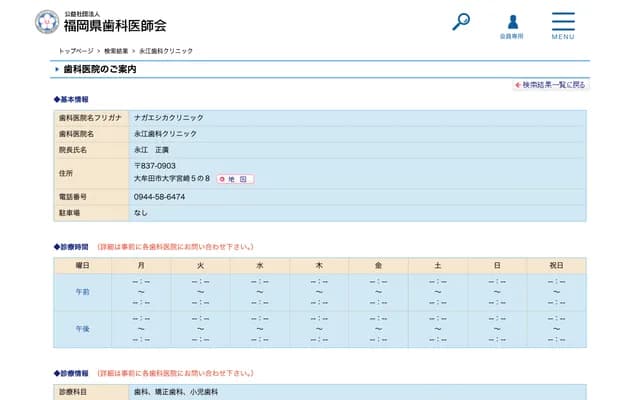
Task: Click the postal code 〒837-0903
Action: pyautogui.click(x=155, y=166)
